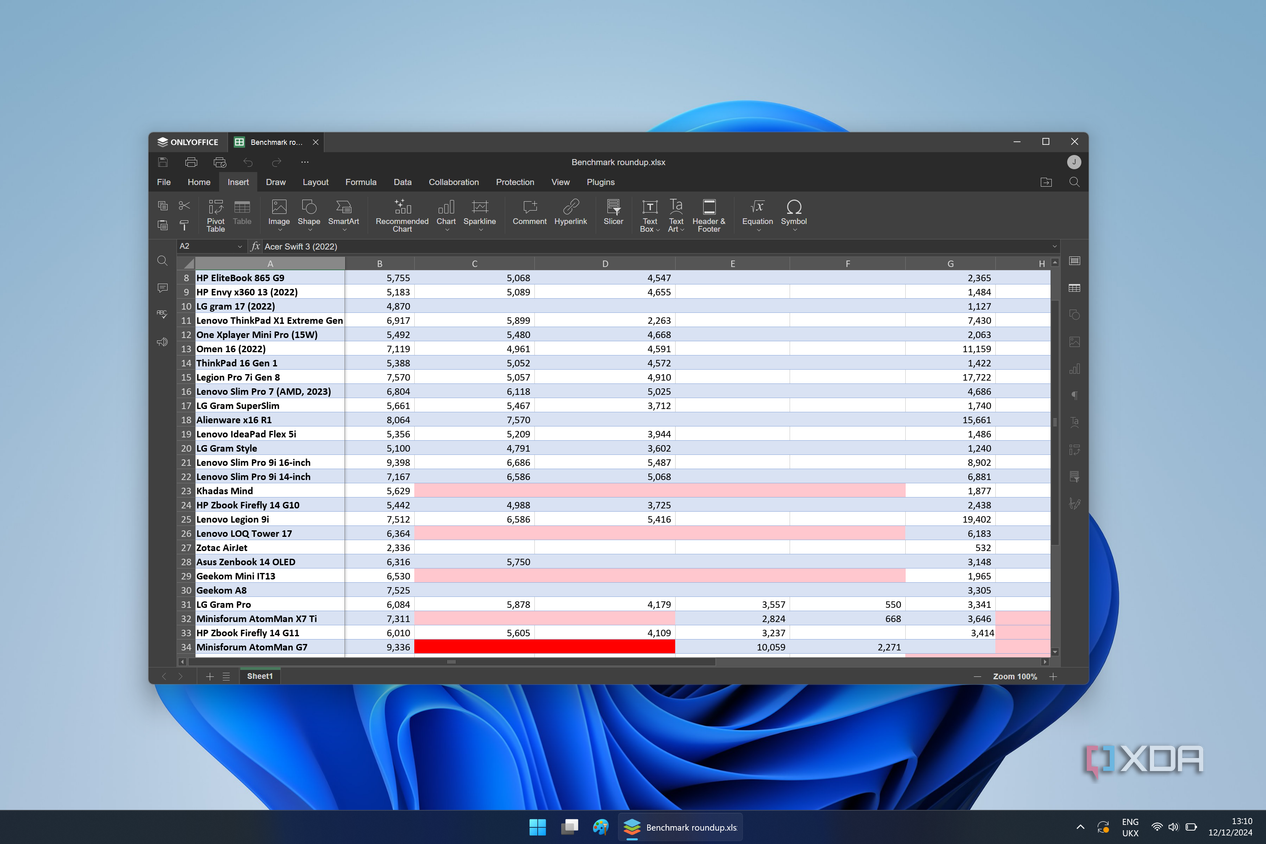
Task: Click the ONLYOFFICE home tab
Action: (188, 142)
